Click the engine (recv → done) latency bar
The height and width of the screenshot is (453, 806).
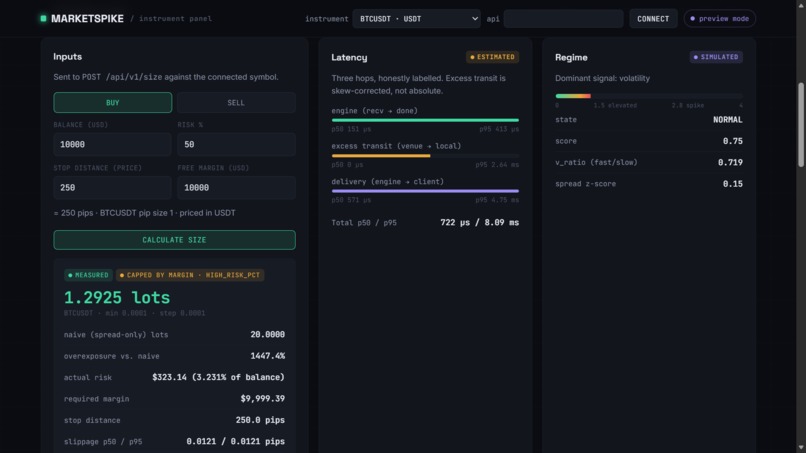(425, 120)
